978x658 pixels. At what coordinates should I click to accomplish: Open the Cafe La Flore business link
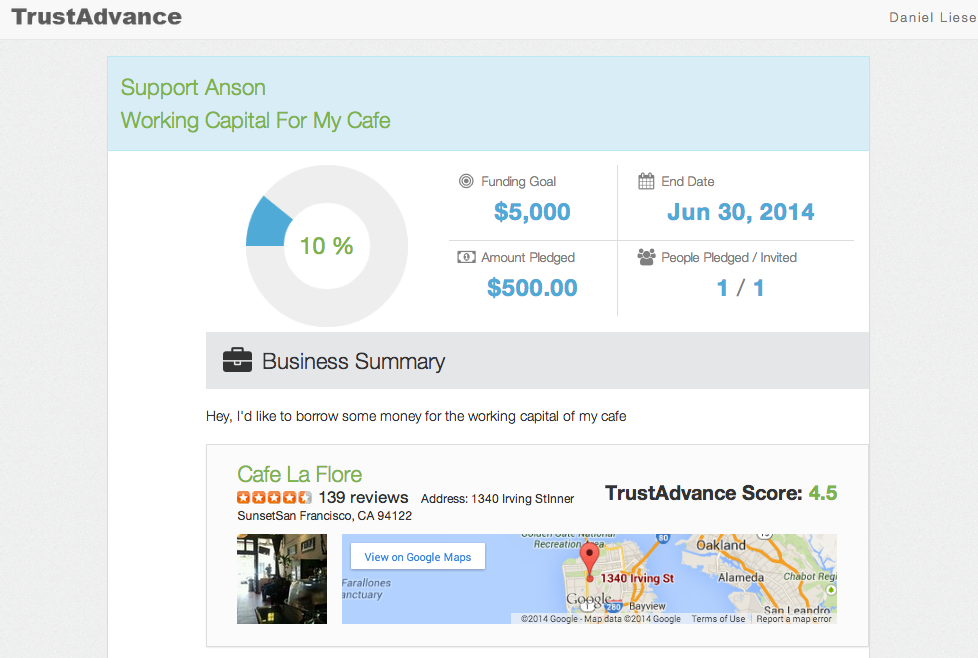point(299,474)
